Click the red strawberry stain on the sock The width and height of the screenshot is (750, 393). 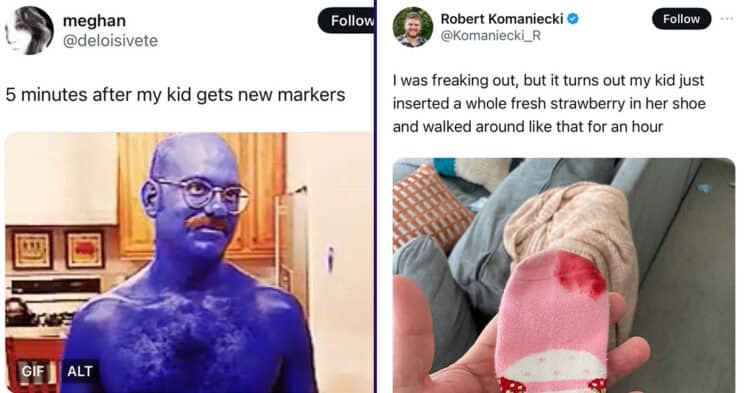(x=580, y=274)
